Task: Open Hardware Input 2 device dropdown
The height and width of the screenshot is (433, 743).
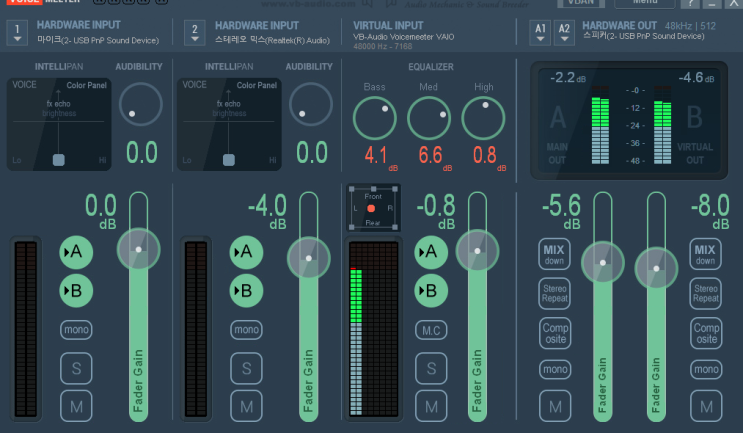Action: (x=194, y=33)
